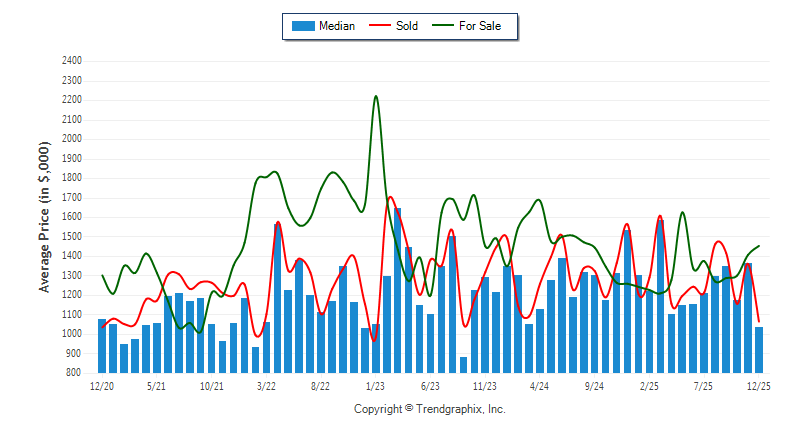Screen dimensions: 800x434
Task: Click the highest peak of the green For Sale line
Action: (x=376, y=97)
